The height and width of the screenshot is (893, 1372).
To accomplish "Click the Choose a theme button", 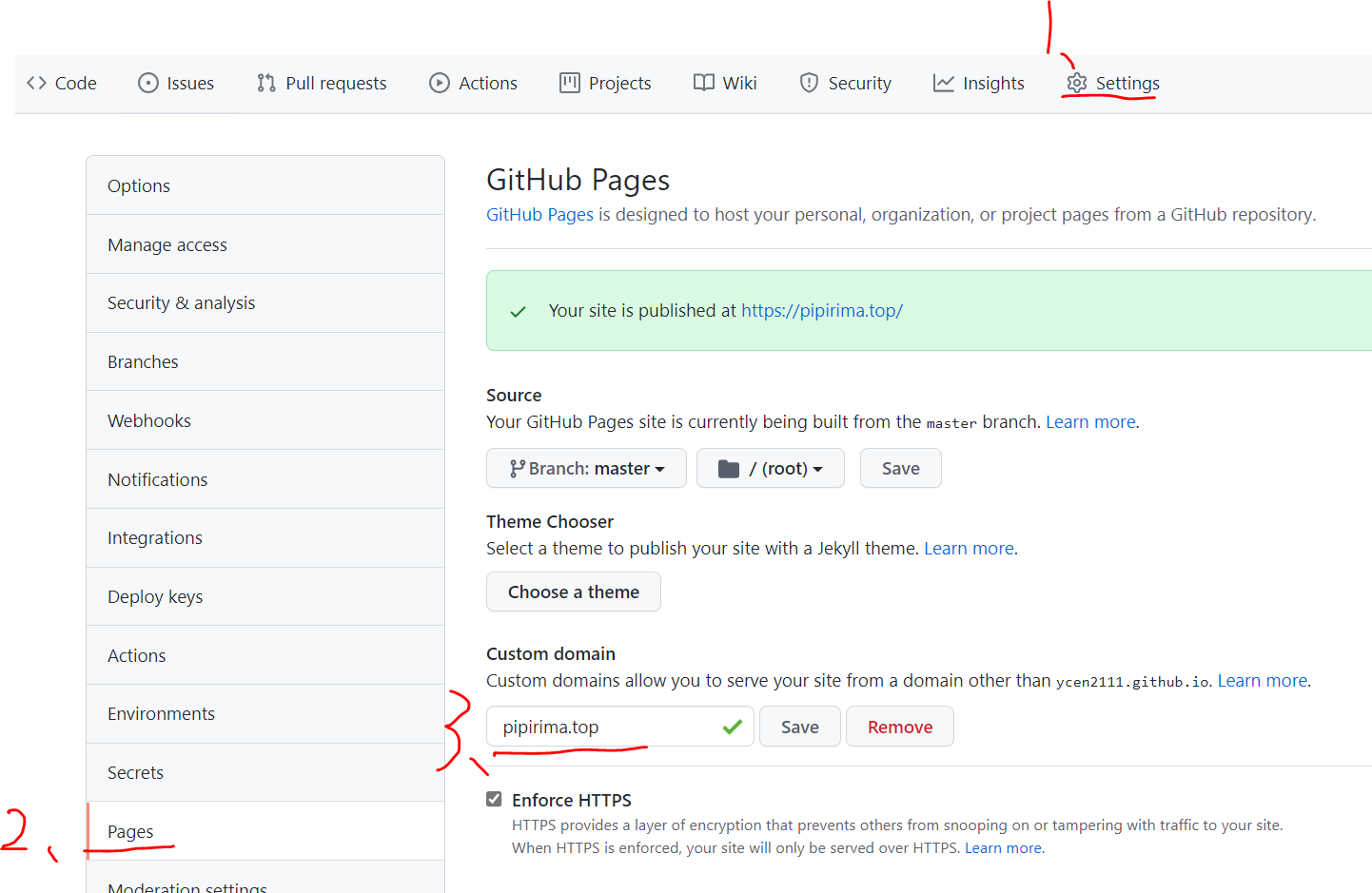I will pyautogui.click(x=574, y=592).
